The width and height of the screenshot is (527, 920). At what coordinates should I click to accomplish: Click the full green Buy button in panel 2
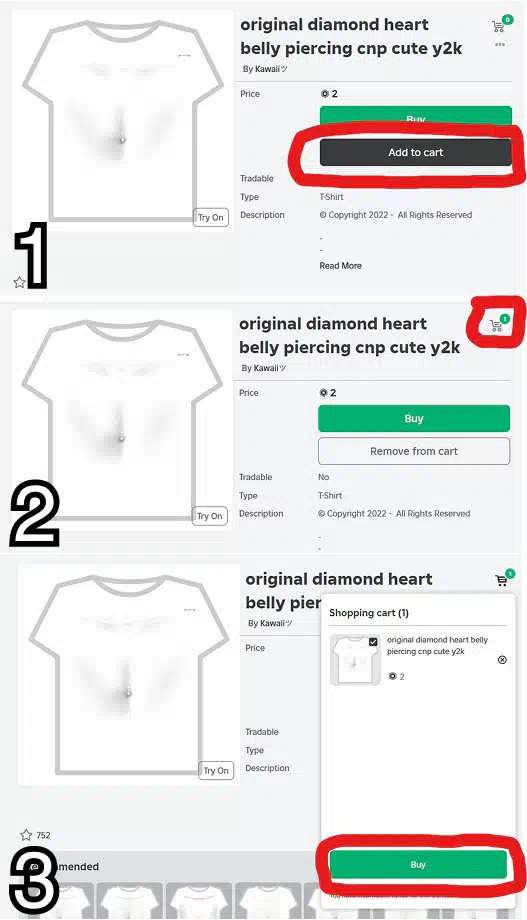coord(414,418)
